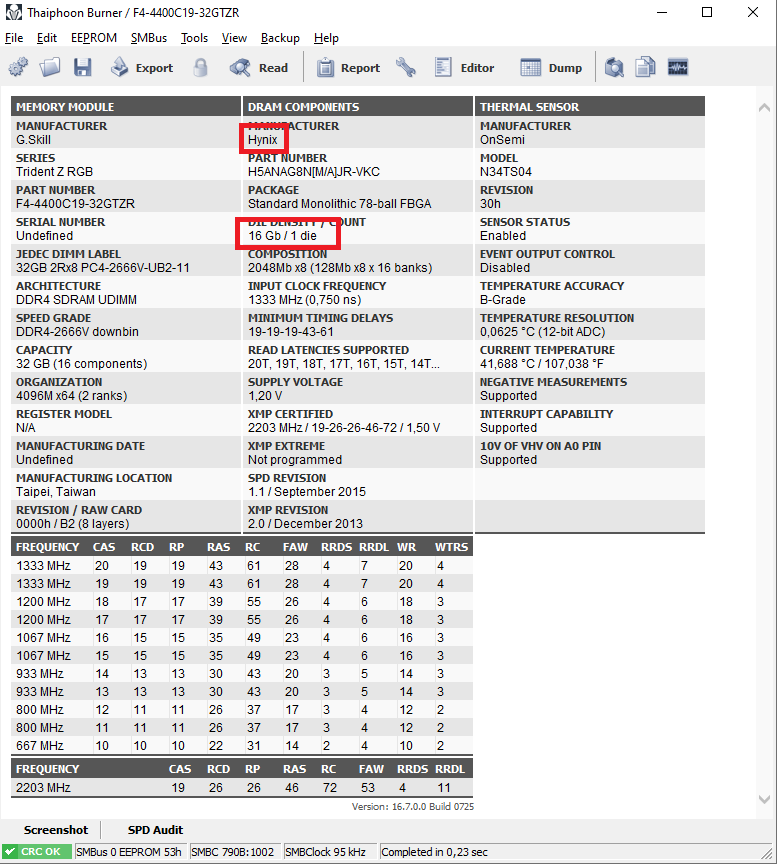Click the Export toolbar button

[142, 68]
